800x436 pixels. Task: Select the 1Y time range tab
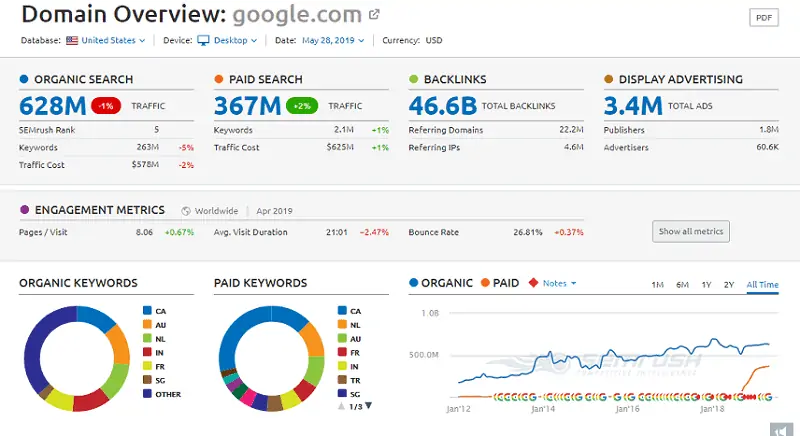[706, 285]
